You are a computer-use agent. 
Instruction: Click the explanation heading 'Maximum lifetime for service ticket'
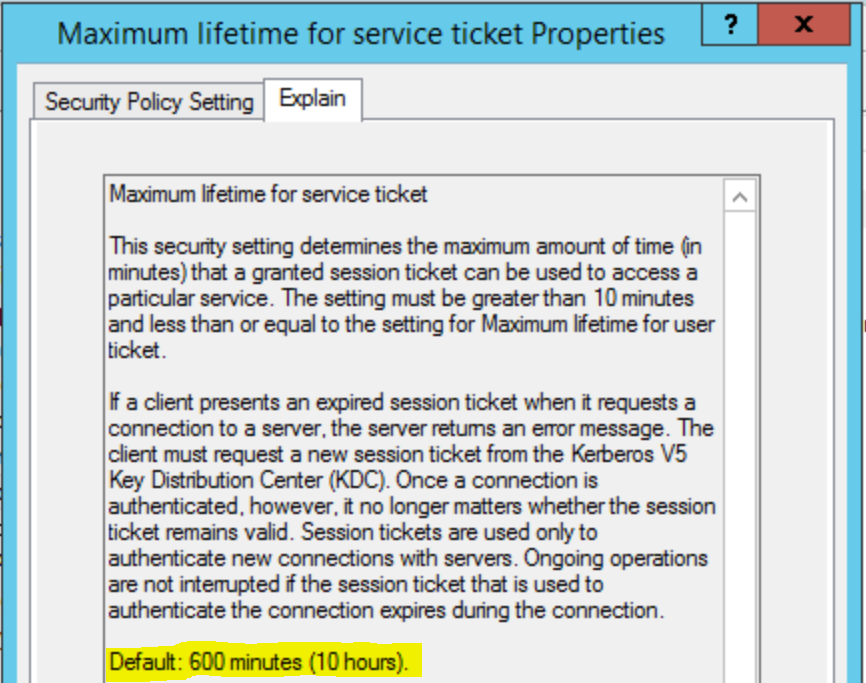(x=268, y=194)
